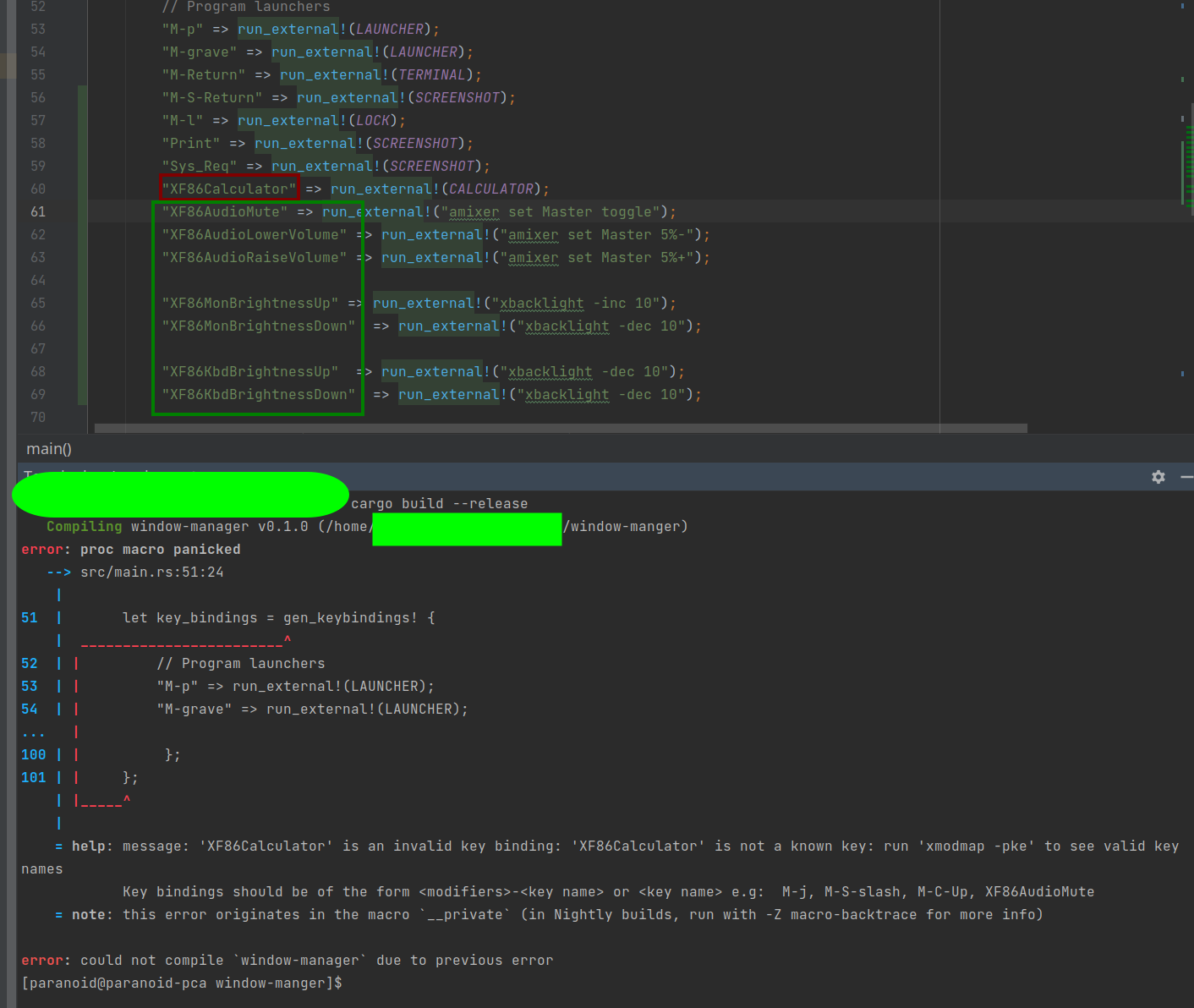Click the terminal prompt ending in window-manger]$
The height and width of the screenshot is (1008, 1194).
coord(182,983)
